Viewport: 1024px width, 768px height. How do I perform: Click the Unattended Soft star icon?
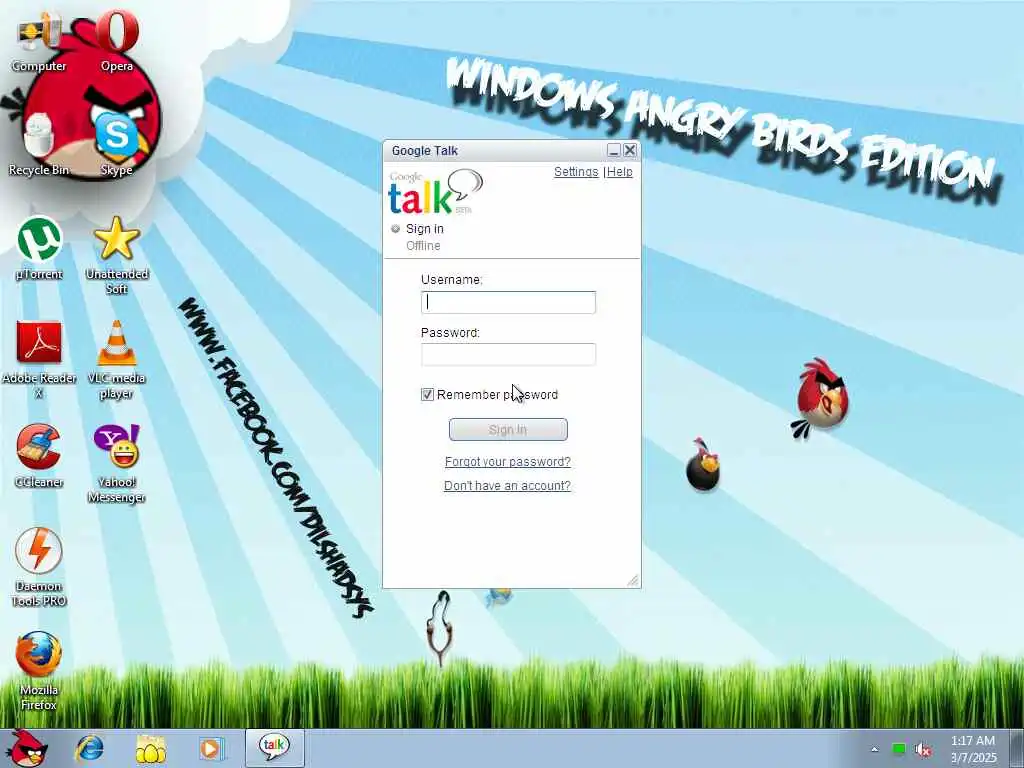click(117, 255)
